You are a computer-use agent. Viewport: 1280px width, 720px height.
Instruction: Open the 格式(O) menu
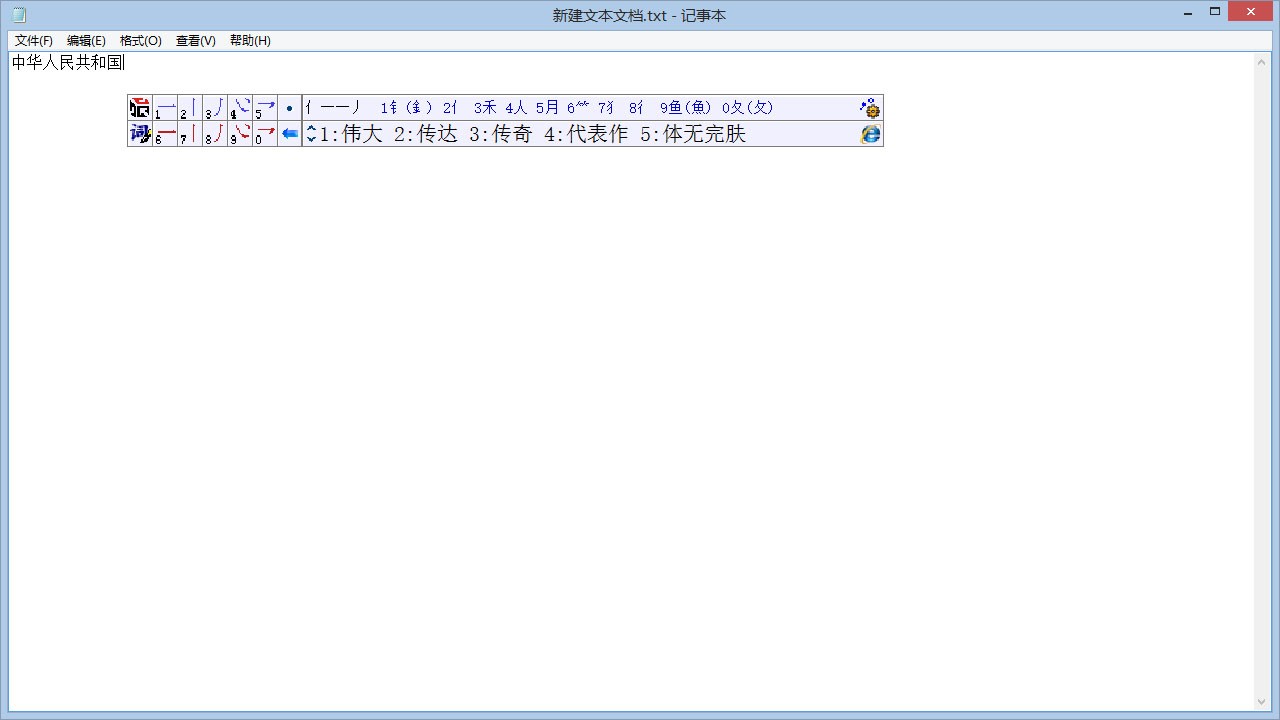click(x=140, y=40)
